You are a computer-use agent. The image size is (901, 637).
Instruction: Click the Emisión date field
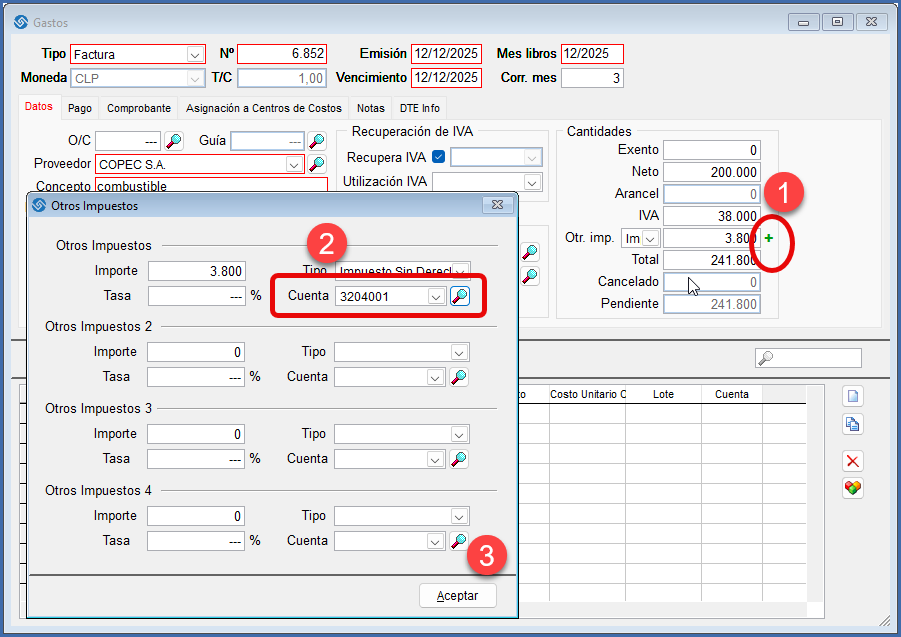[446, 54]
